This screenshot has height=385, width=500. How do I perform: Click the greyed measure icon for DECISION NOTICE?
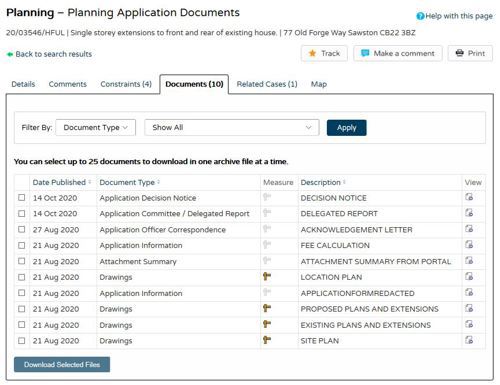point(267,197)
